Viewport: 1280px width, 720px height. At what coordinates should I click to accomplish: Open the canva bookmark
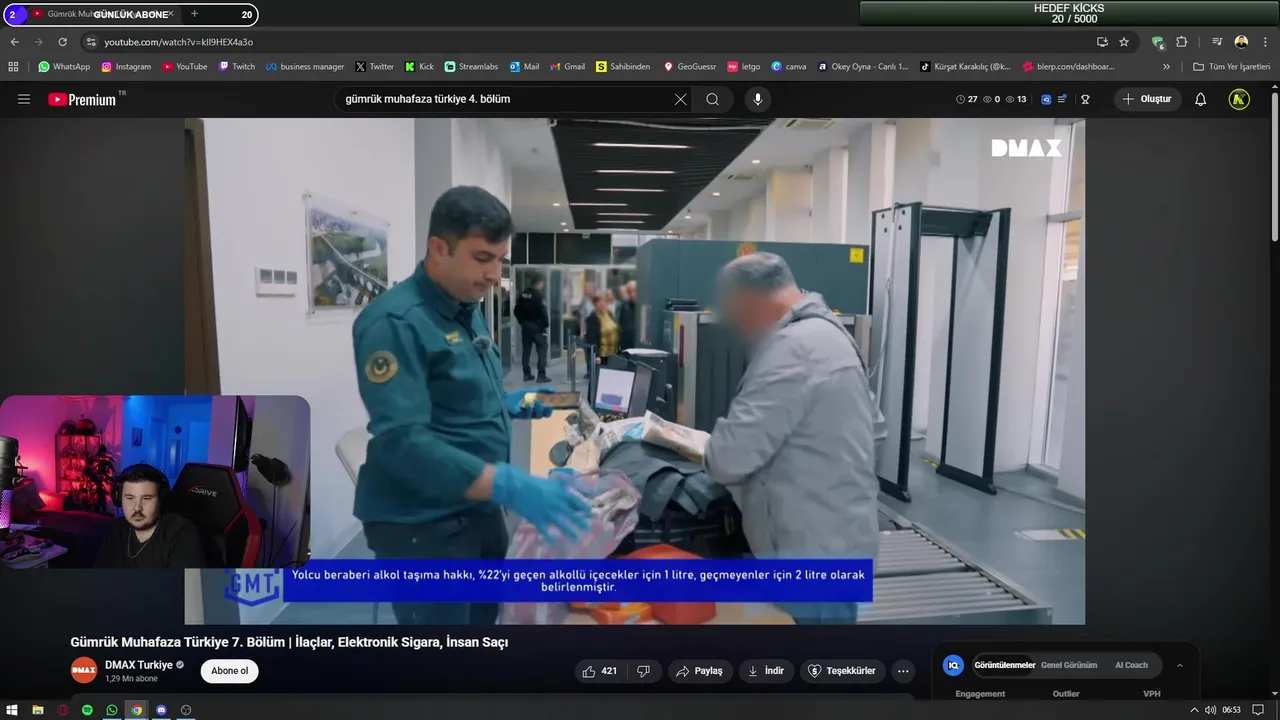coord(789,67)
